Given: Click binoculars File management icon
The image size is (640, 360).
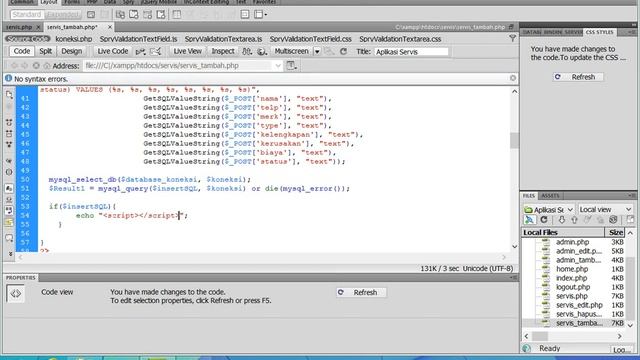Looking at the screenshot, I should click(247, 51).
